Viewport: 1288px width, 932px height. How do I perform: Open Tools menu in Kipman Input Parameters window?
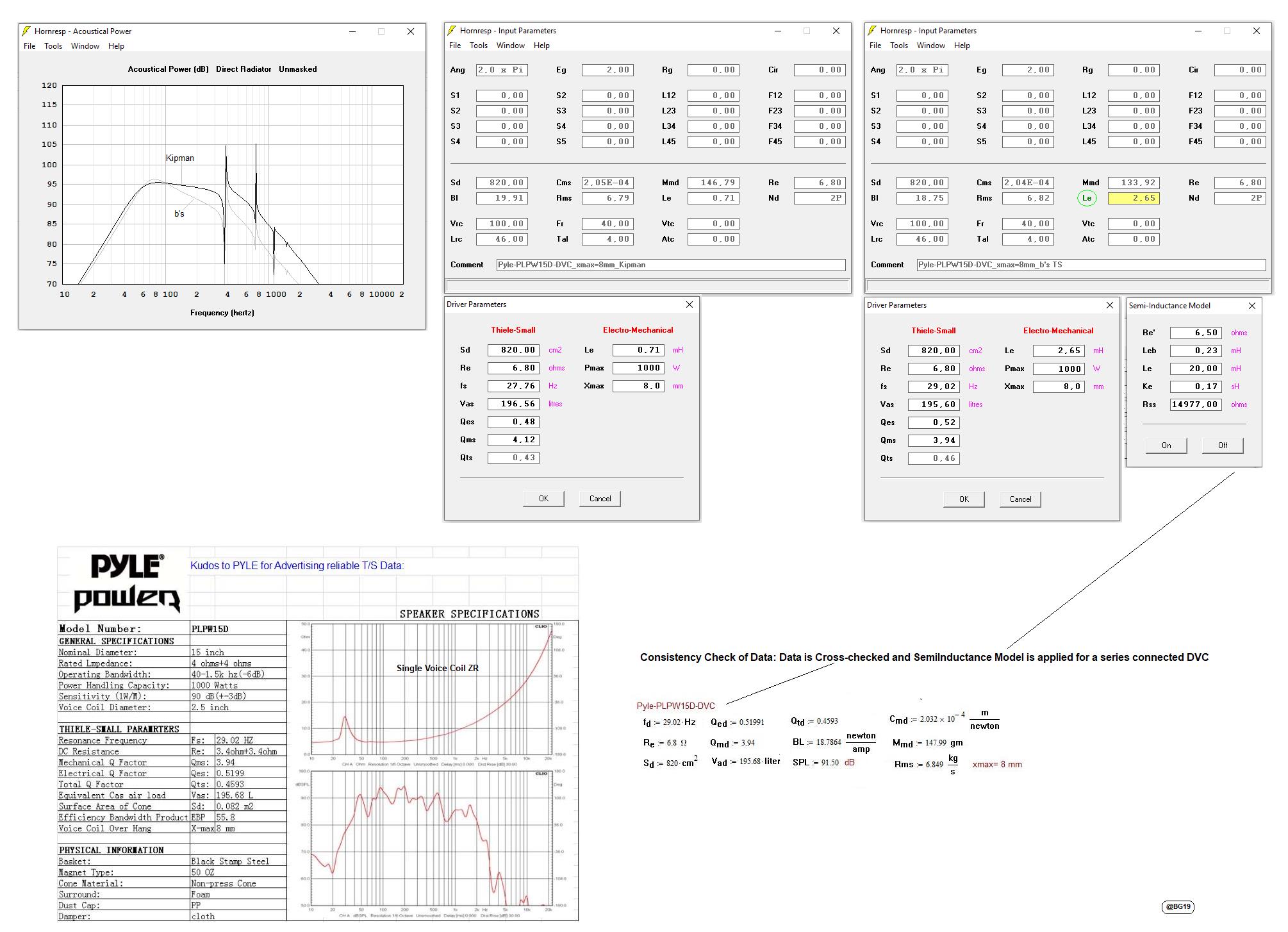[x=479, y=46]
